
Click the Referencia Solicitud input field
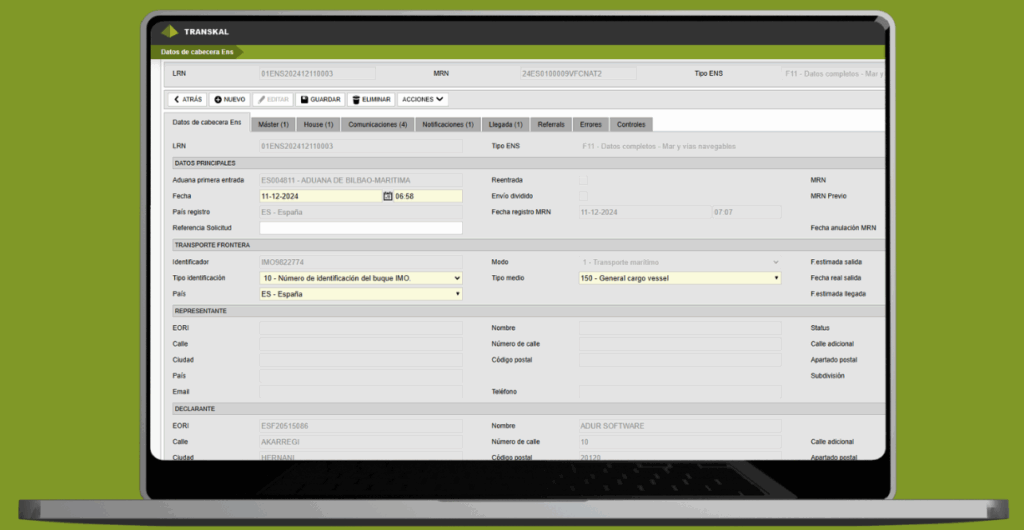361,228
